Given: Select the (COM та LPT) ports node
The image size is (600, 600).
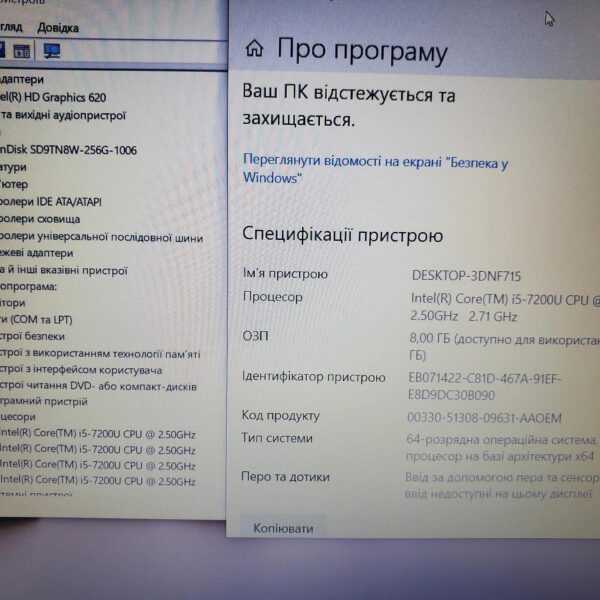Looking at the screenshot, I should pos(36,319).
